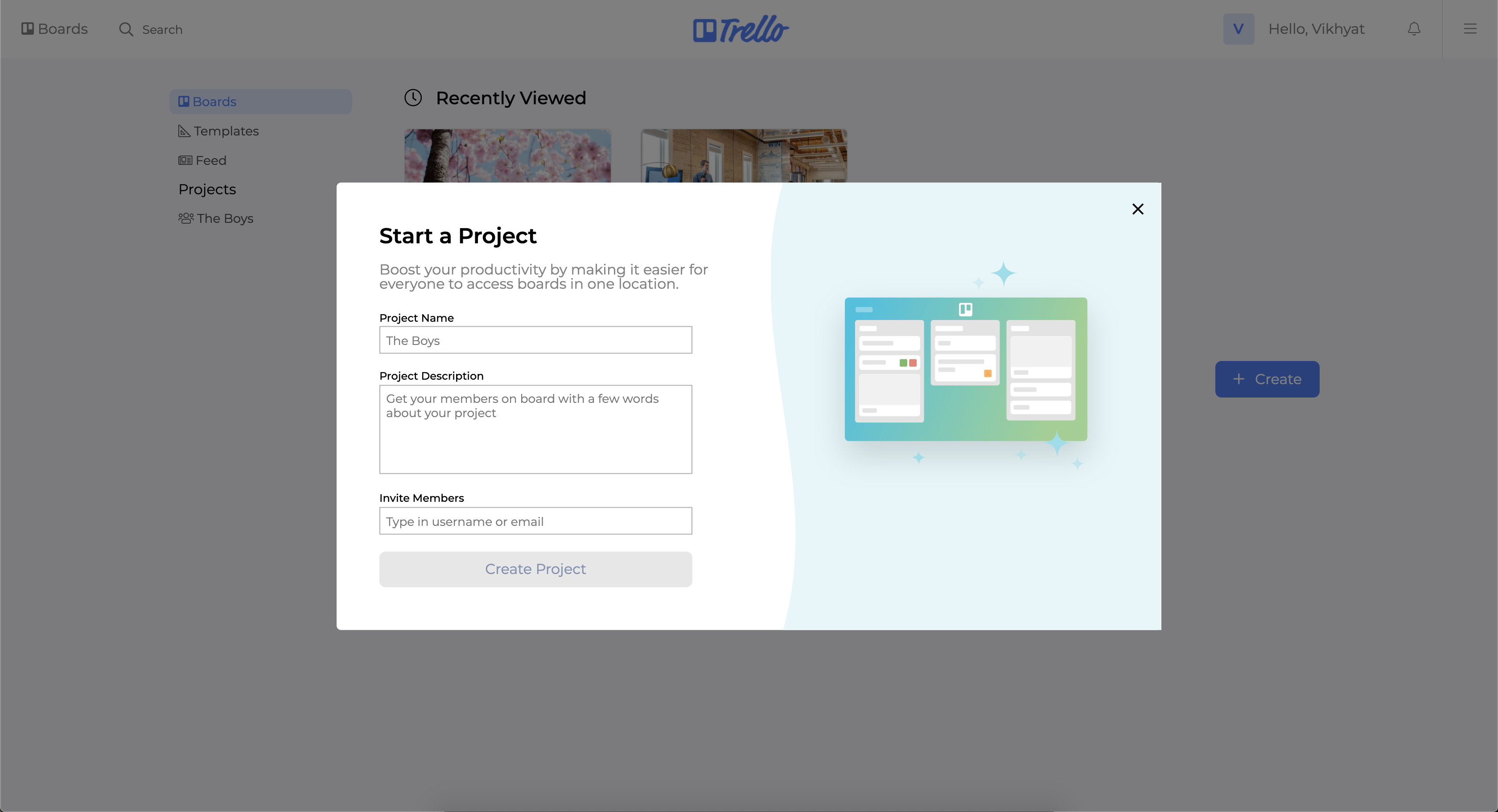Click the Templates icon in sidebar
The width and height of the screenshot is (1498, 812).
point(184,131)
